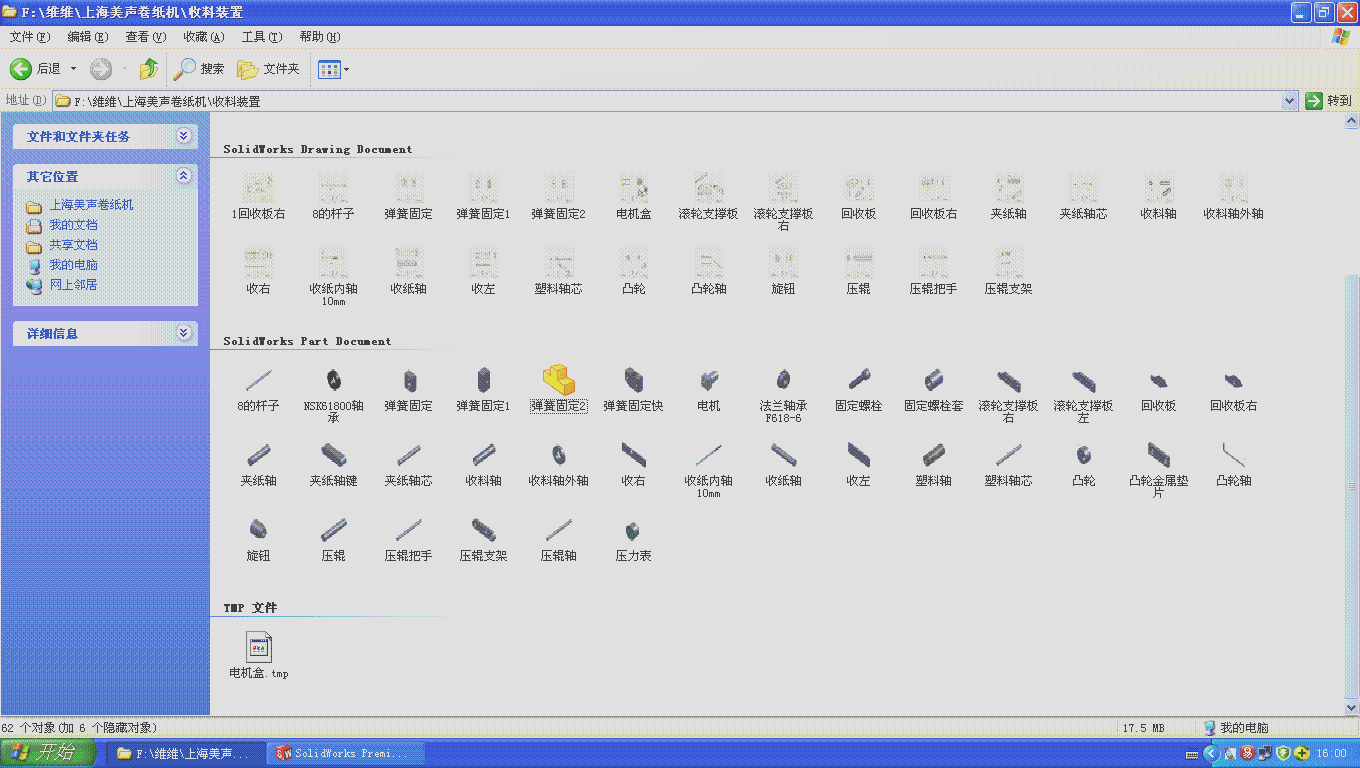
Task: Select the 滚轮支撑板左 part file
Action: (x=1083, y=394)
